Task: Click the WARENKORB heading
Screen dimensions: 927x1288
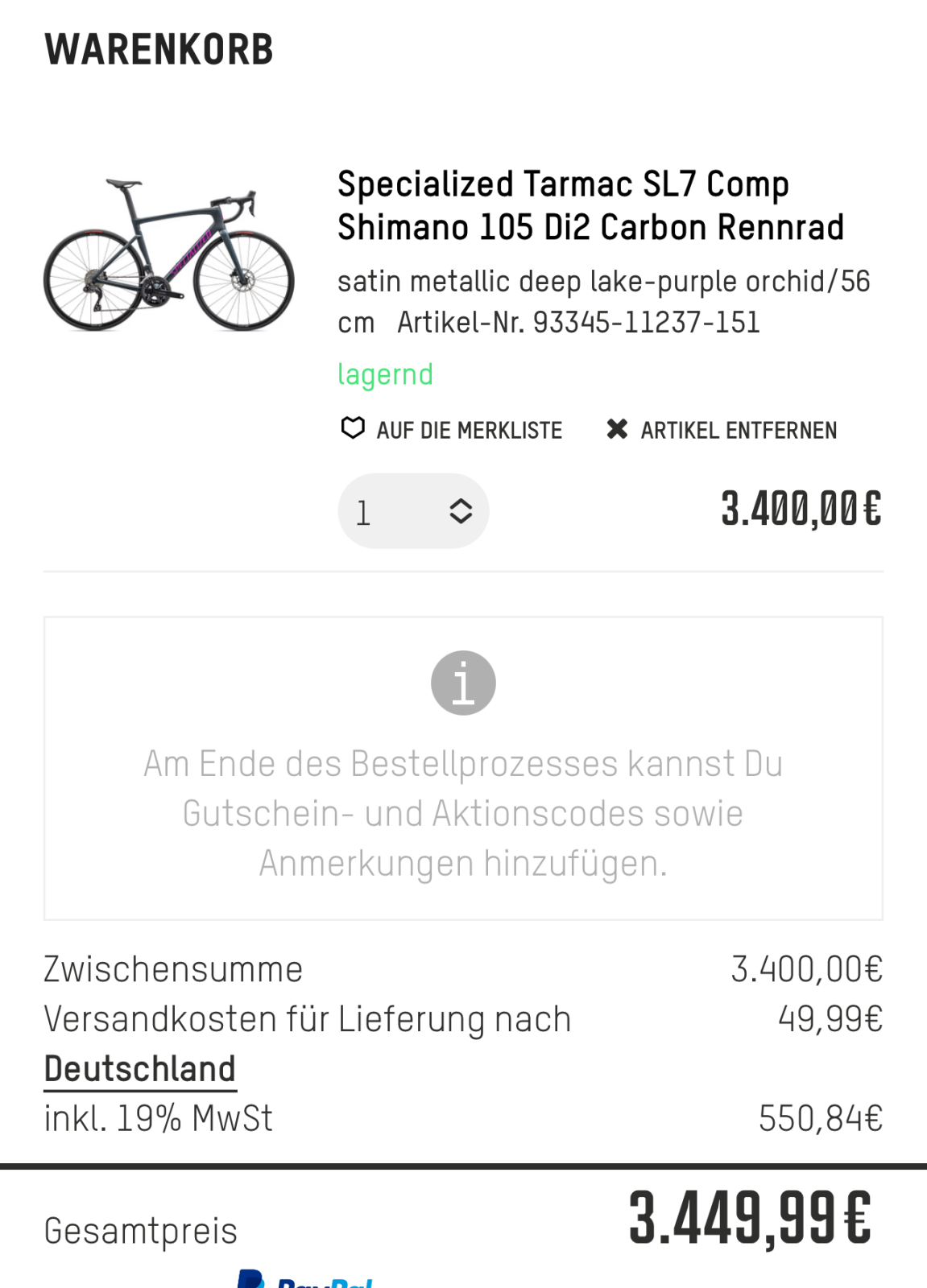Action: [159, 50]
